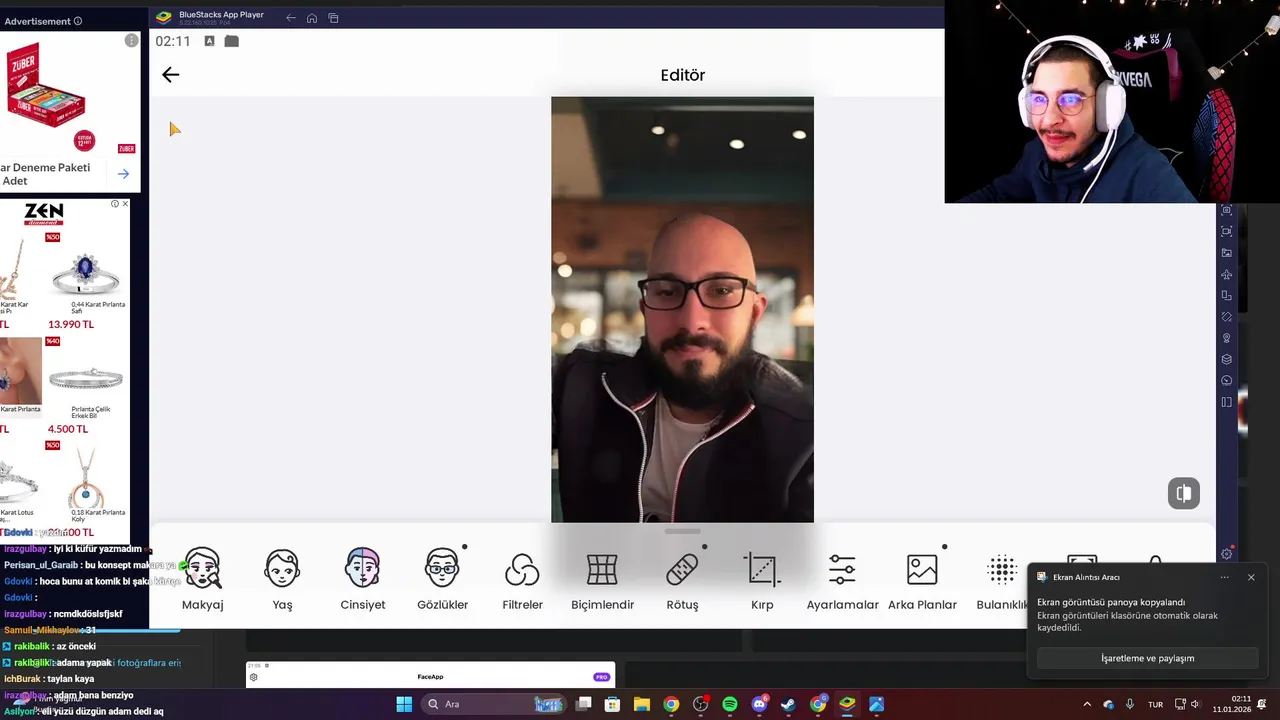
Task: Open Steam from the taskbar
Action: point(788,704)
